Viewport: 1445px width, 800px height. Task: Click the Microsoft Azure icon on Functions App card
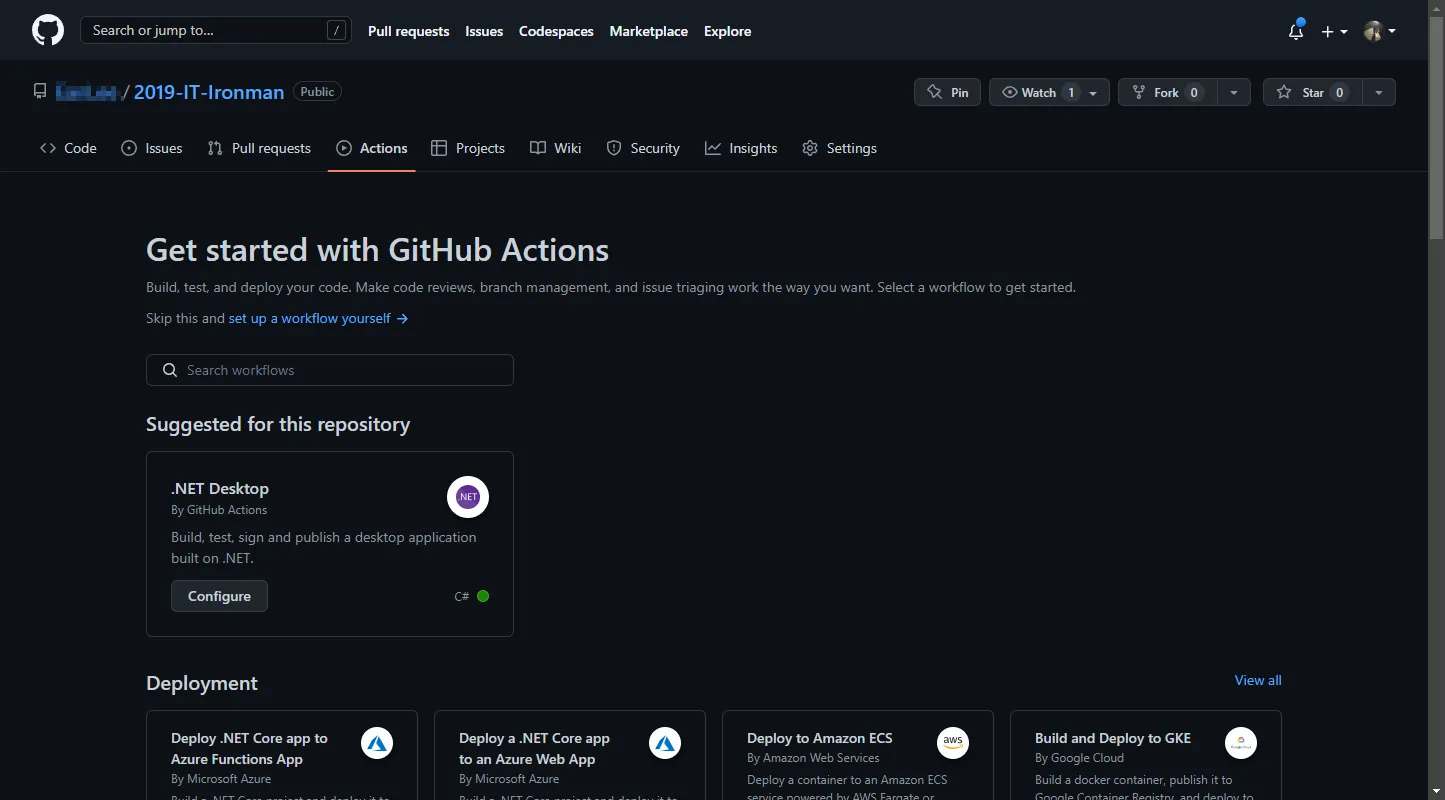click(x=376, y=743)
